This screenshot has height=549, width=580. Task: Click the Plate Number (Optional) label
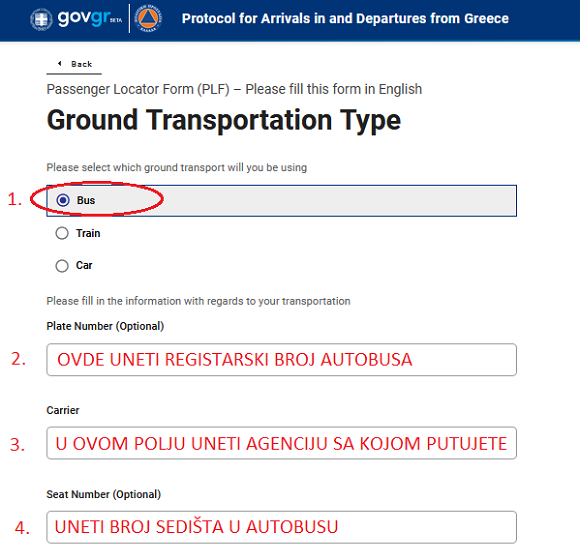point(105,326)
